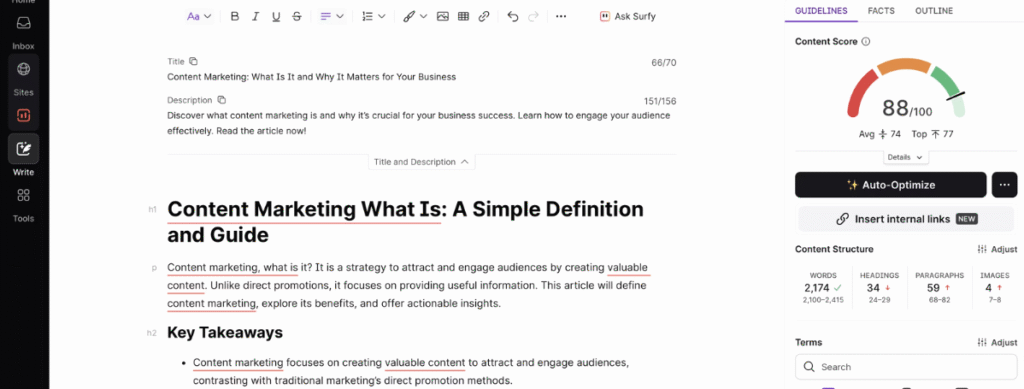The height and width of the screenshot is (389, 1024).
Task: Toggle italic formatting
Action: pos(255,16)
